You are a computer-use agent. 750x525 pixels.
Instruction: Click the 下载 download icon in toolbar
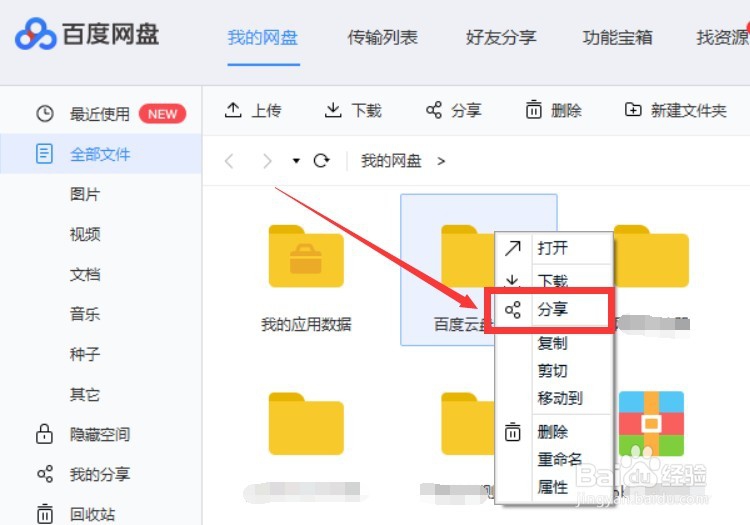pos(333,110)
